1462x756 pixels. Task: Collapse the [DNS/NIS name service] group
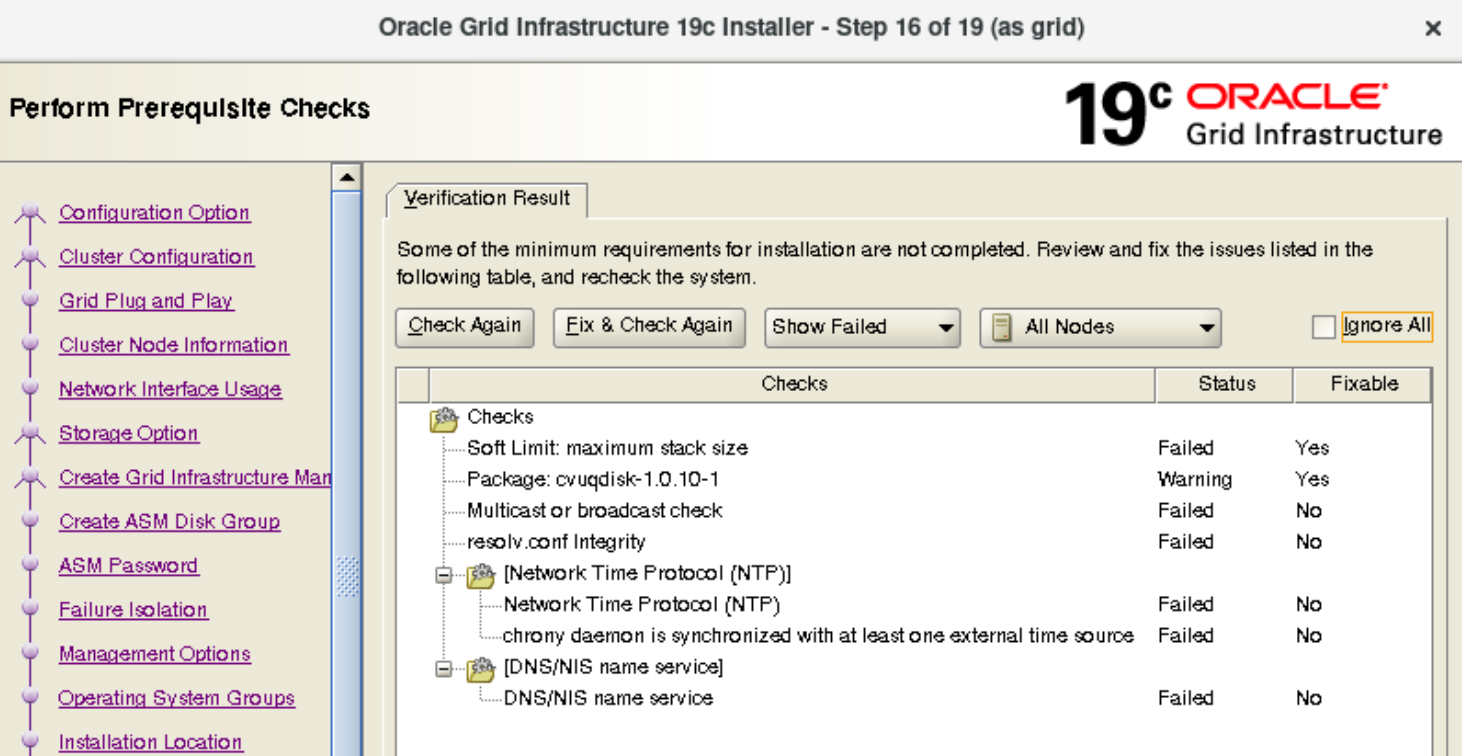coord(443,668)
